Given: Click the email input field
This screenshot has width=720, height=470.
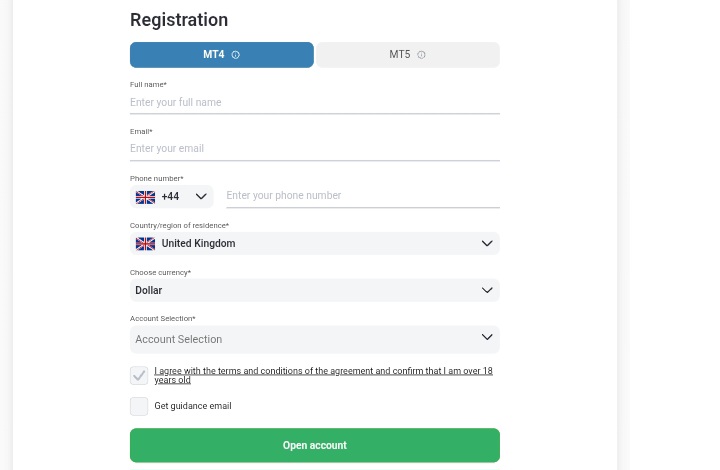Looking at the screenshot, I should (315, 149).
